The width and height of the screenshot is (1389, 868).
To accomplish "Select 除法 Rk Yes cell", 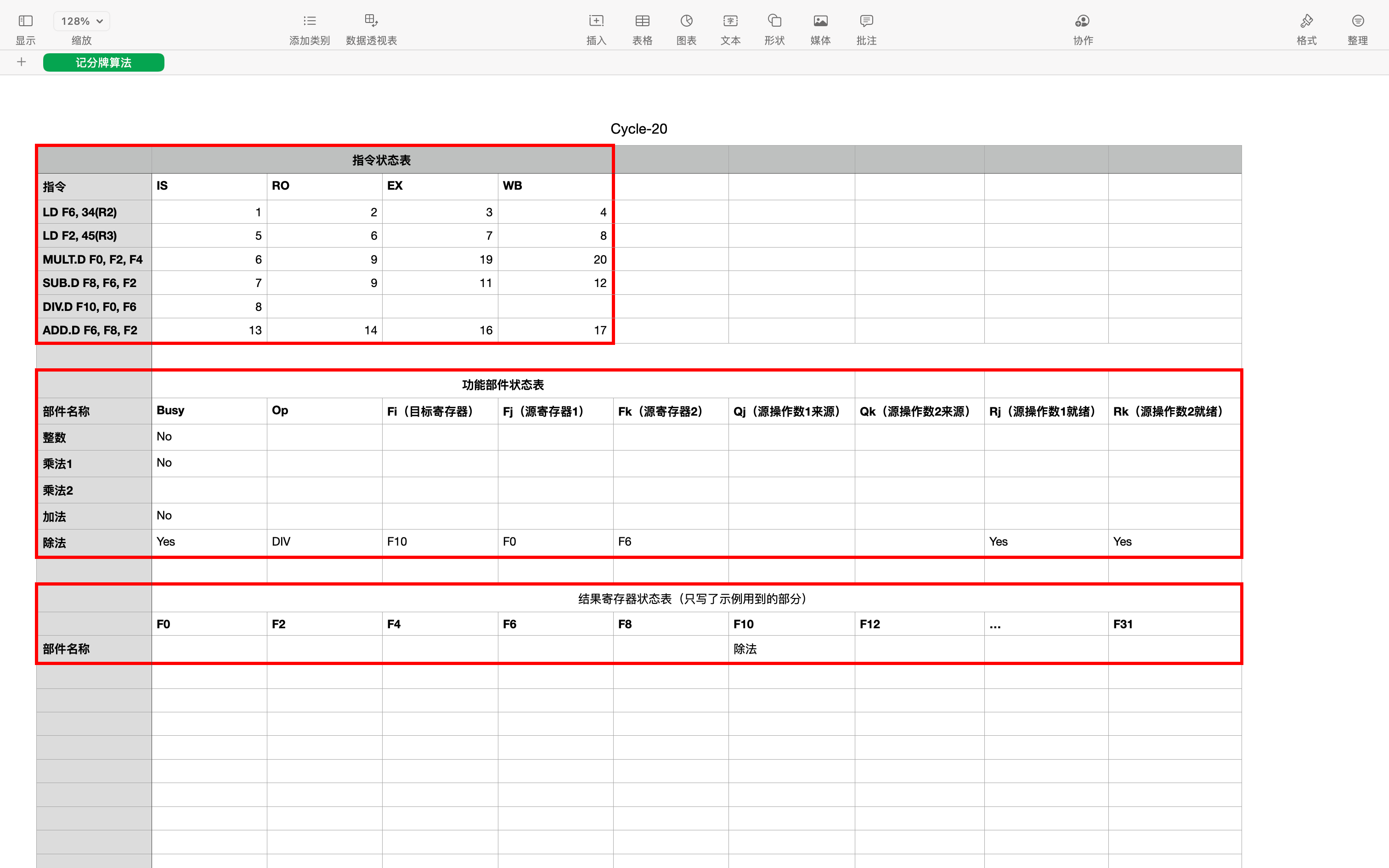I will tap(1175, 542).
